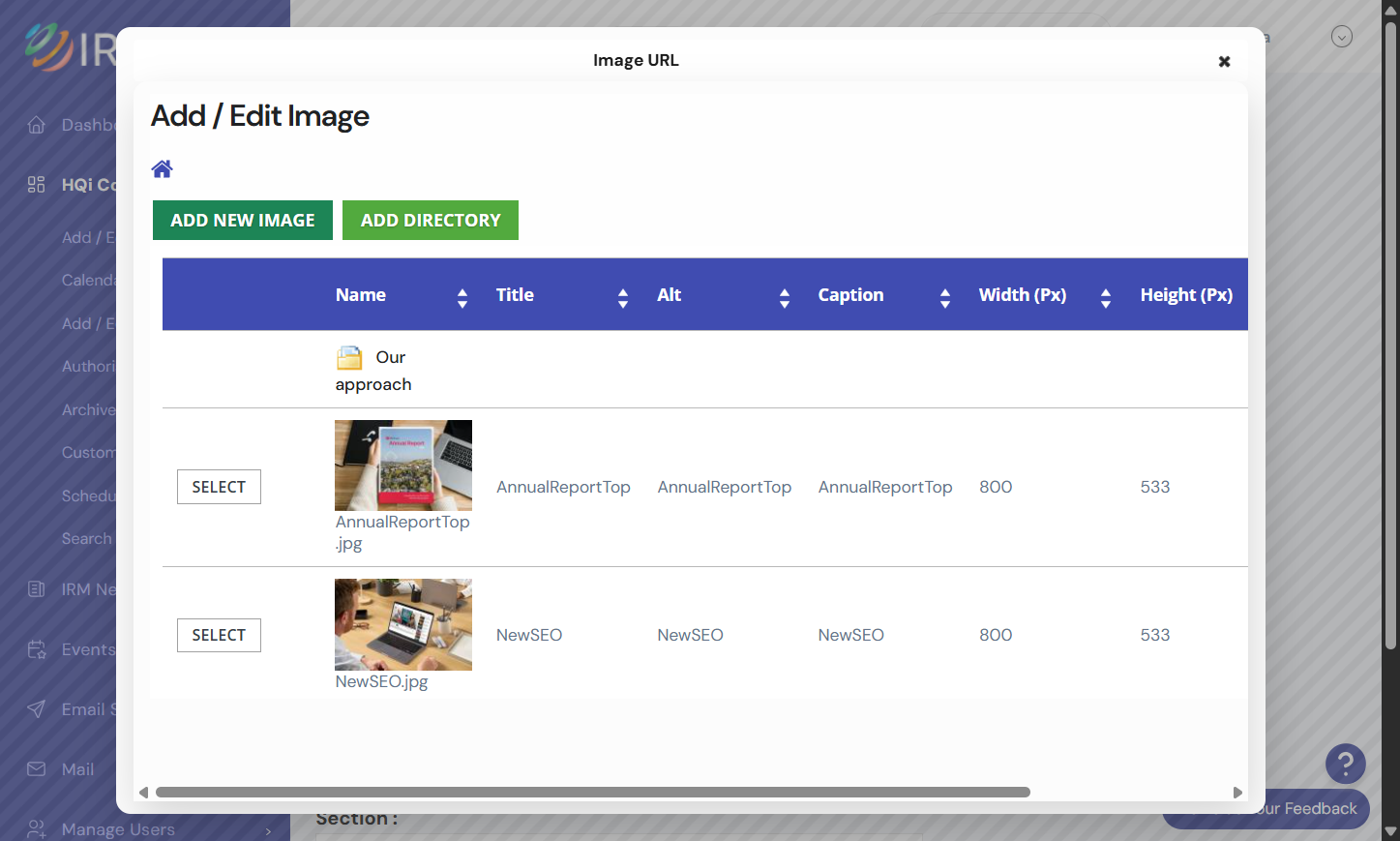1400x841 pixels.
Task: Open the Manage Users sidebar item
Action: pyautogui.click(x=118, y=829)
